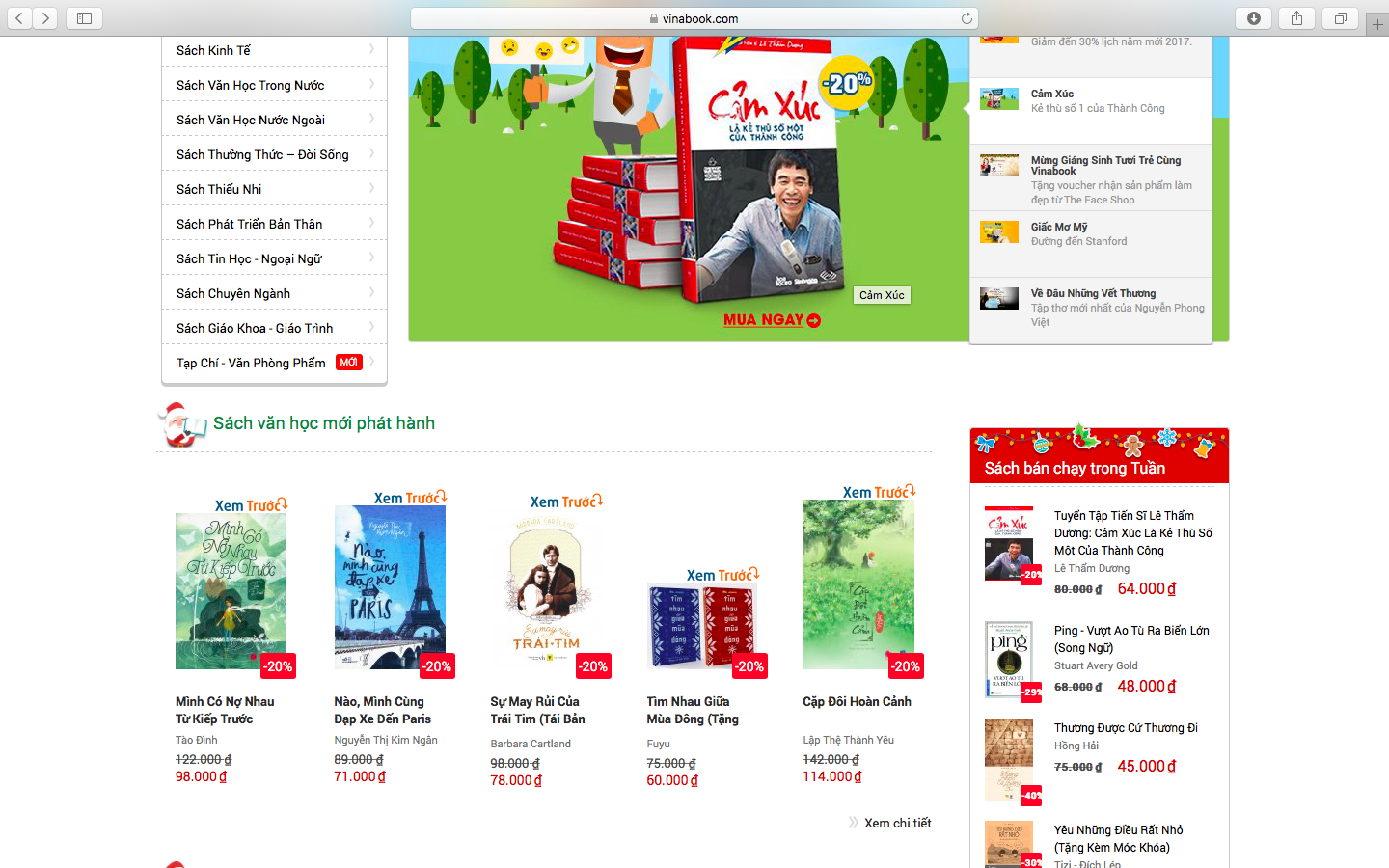Open a new tab with the plus icon
1389x868 pixels.
[1377, 25]
